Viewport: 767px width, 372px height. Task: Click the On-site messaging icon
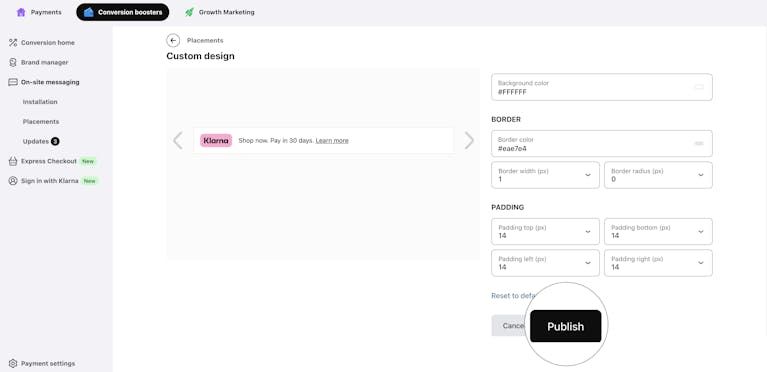[x=13, y=82]
